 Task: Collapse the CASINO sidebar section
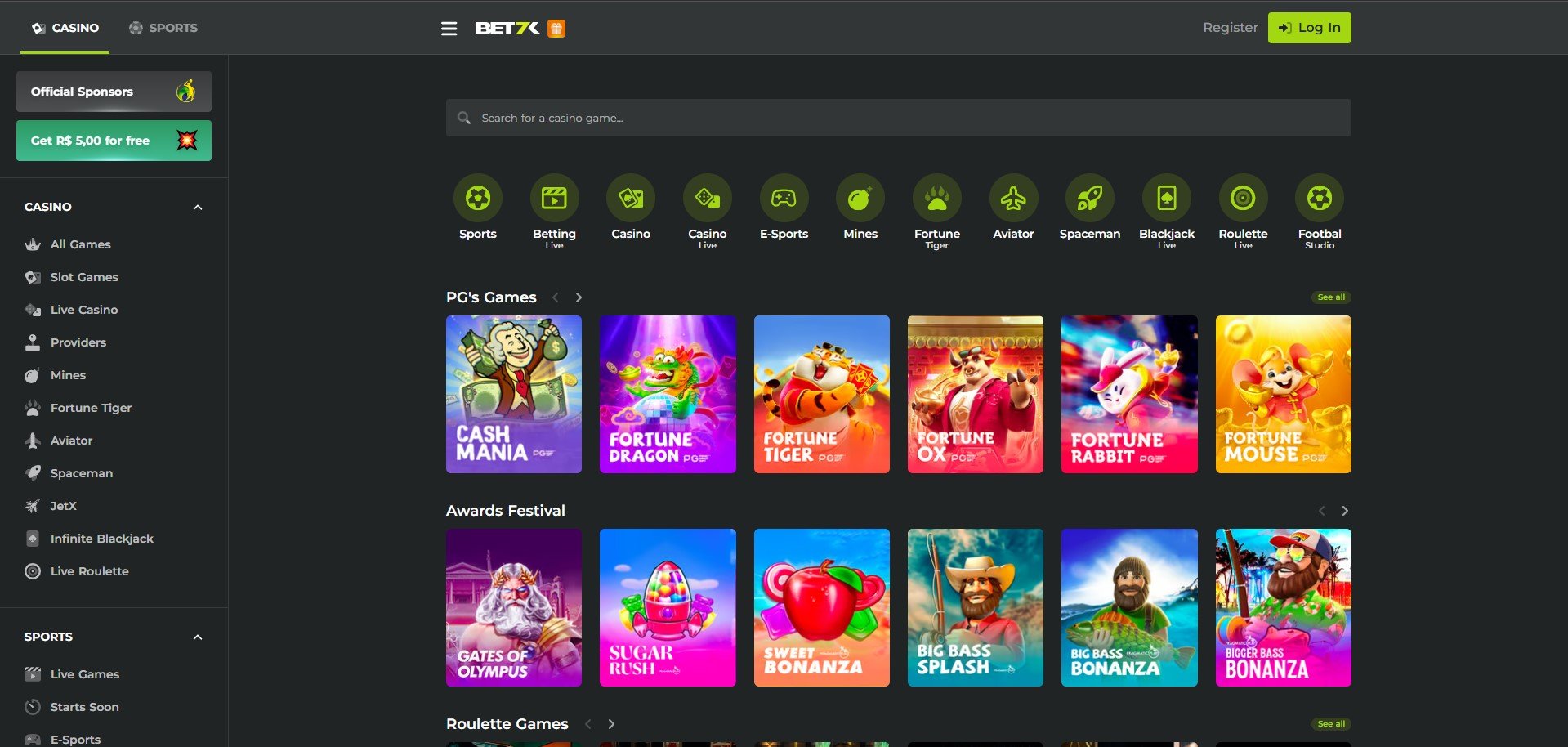click(x=198, y=208)
